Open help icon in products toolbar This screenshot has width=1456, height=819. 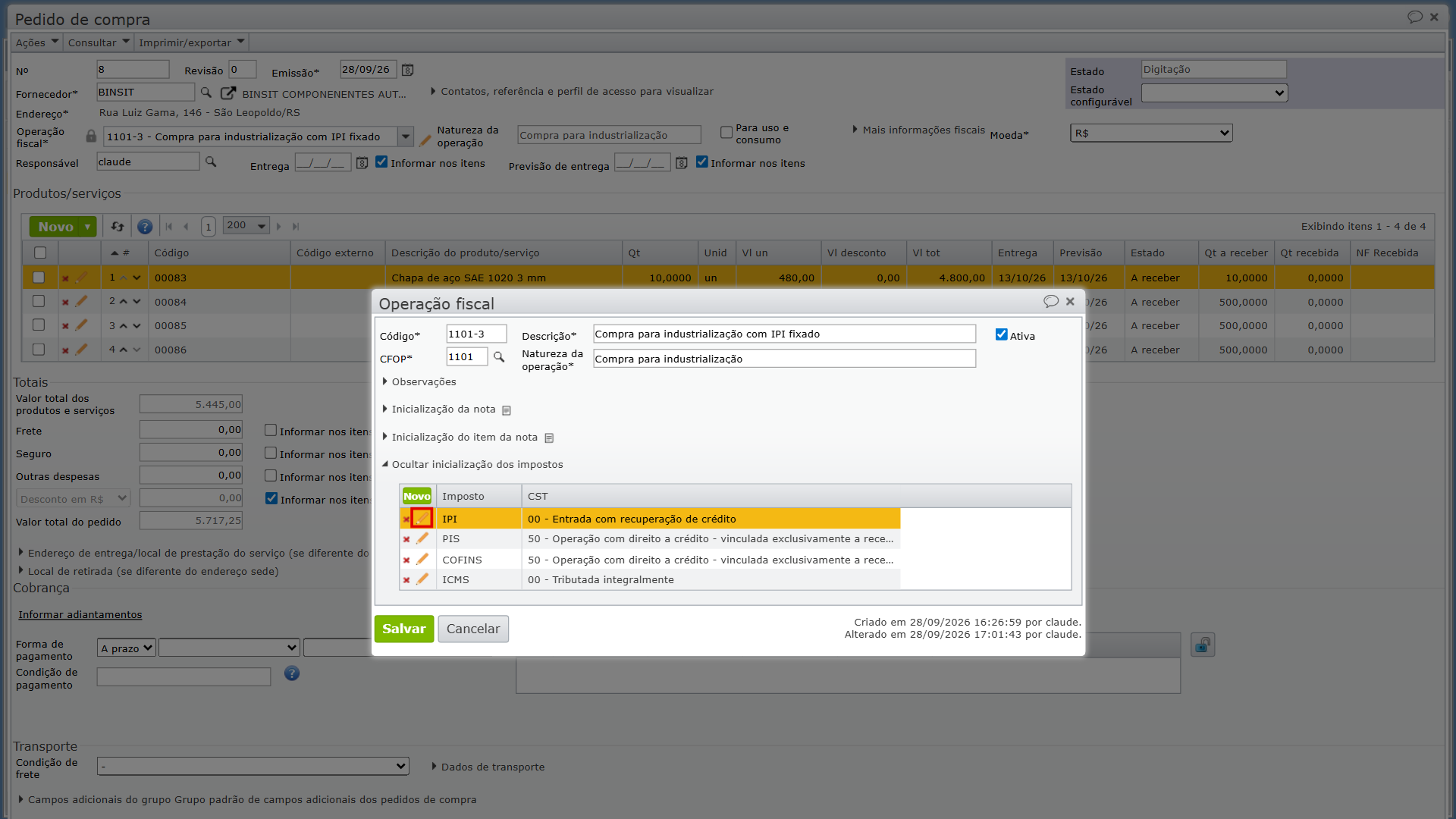pos(145,227)
